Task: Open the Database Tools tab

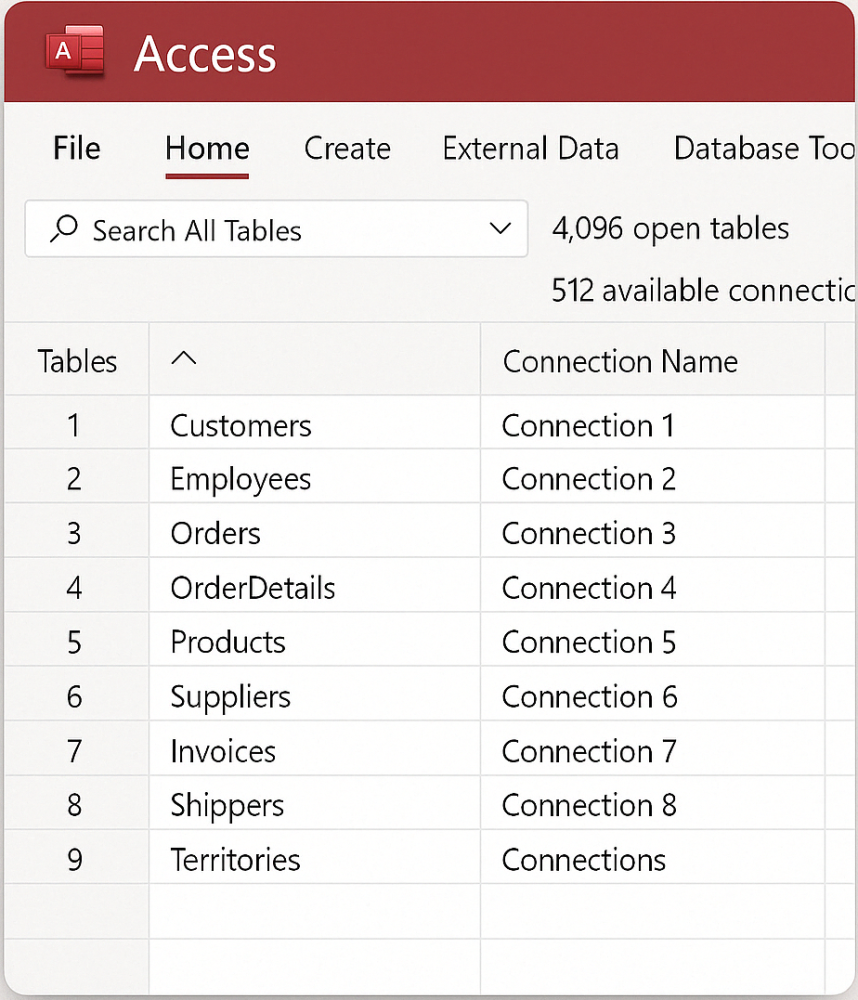Action: click(764, 149)
